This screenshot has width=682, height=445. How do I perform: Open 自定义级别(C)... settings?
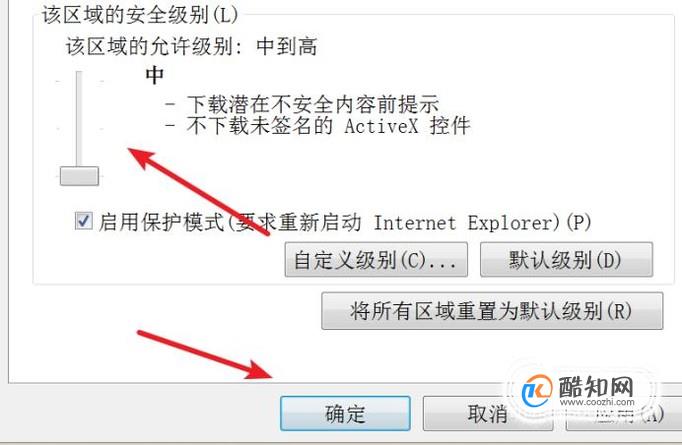click(376, 260)
